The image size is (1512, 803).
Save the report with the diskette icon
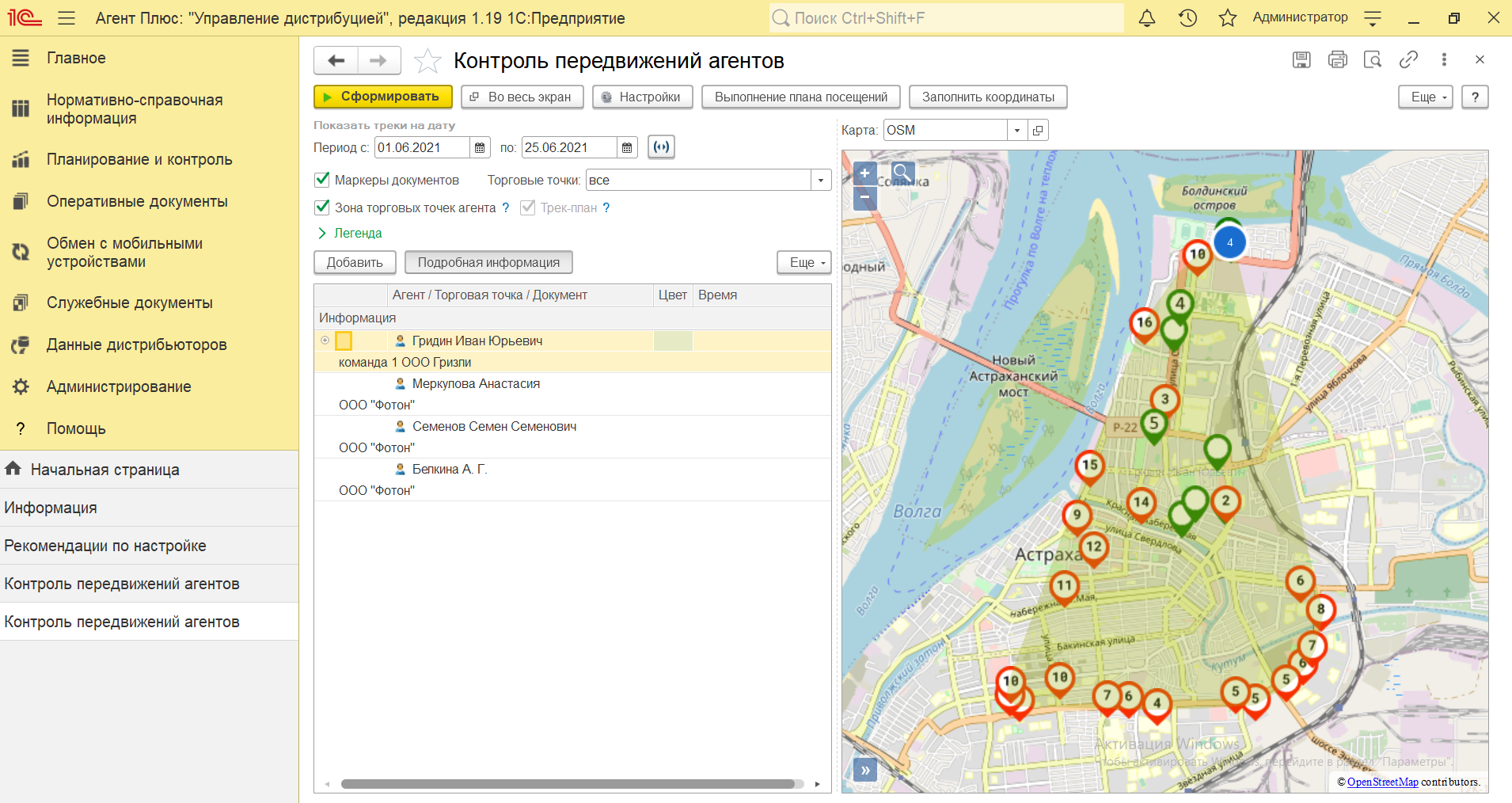click(1301, 59)
